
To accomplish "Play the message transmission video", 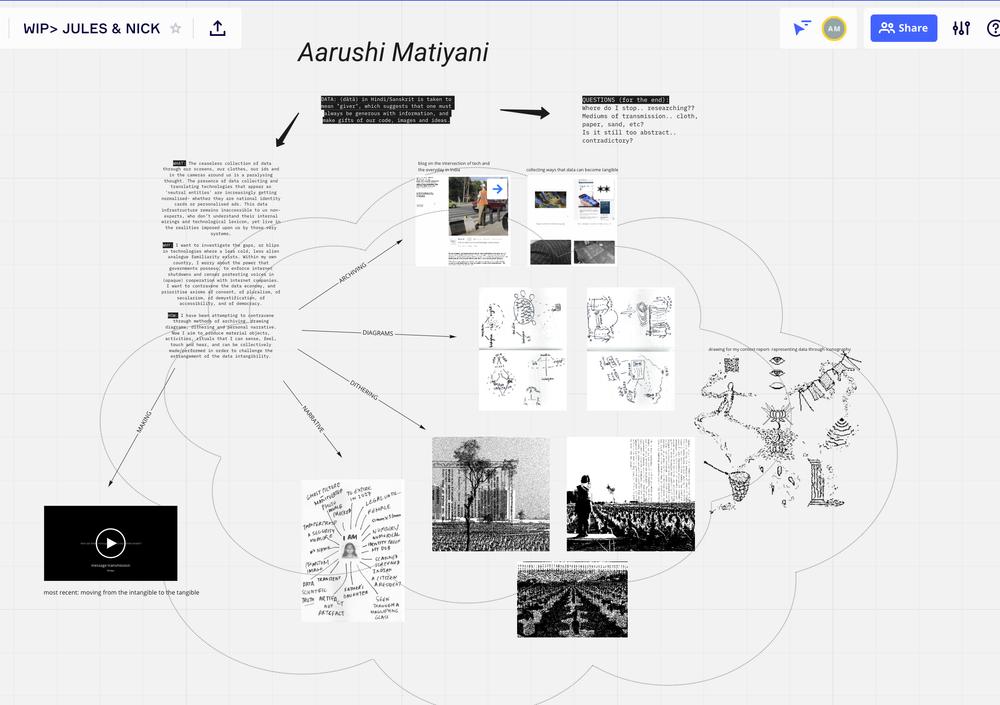I will click(x=110, y=543).
